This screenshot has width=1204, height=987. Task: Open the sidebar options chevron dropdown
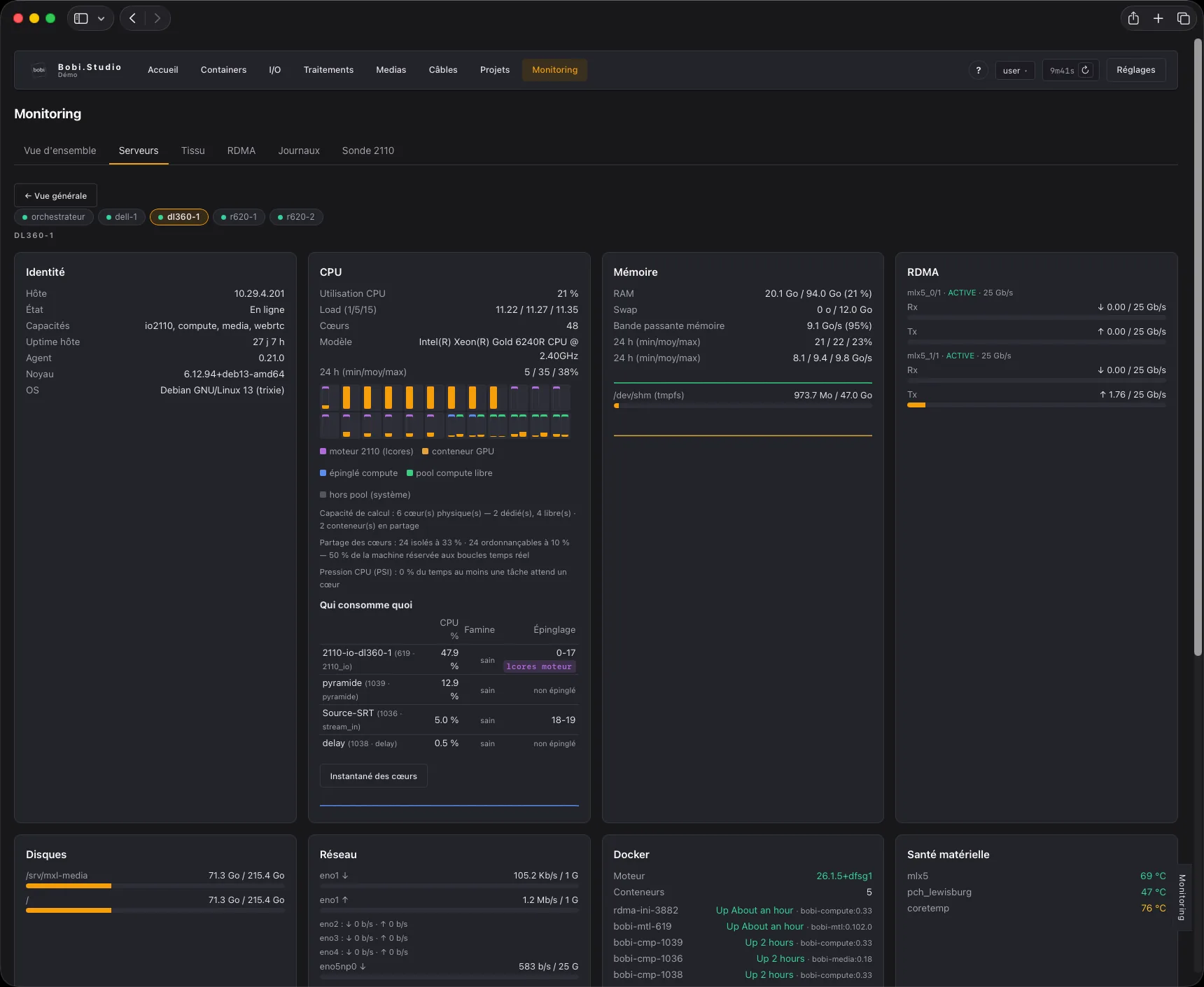pos(101,18)
